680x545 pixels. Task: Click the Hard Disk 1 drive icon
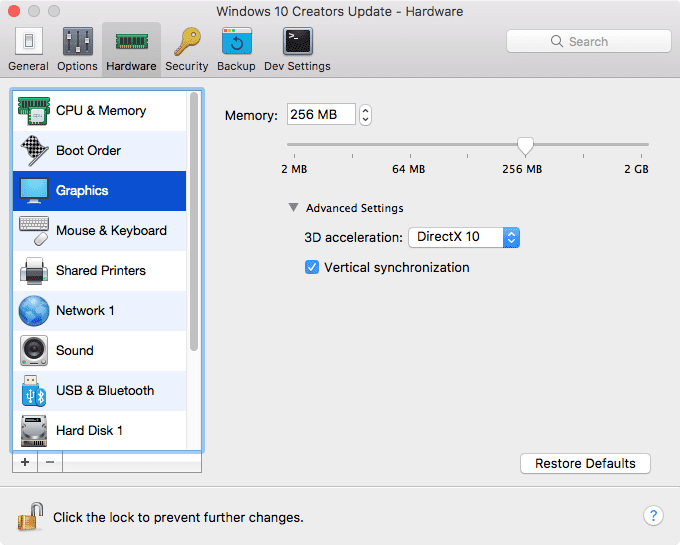[34, 431]
